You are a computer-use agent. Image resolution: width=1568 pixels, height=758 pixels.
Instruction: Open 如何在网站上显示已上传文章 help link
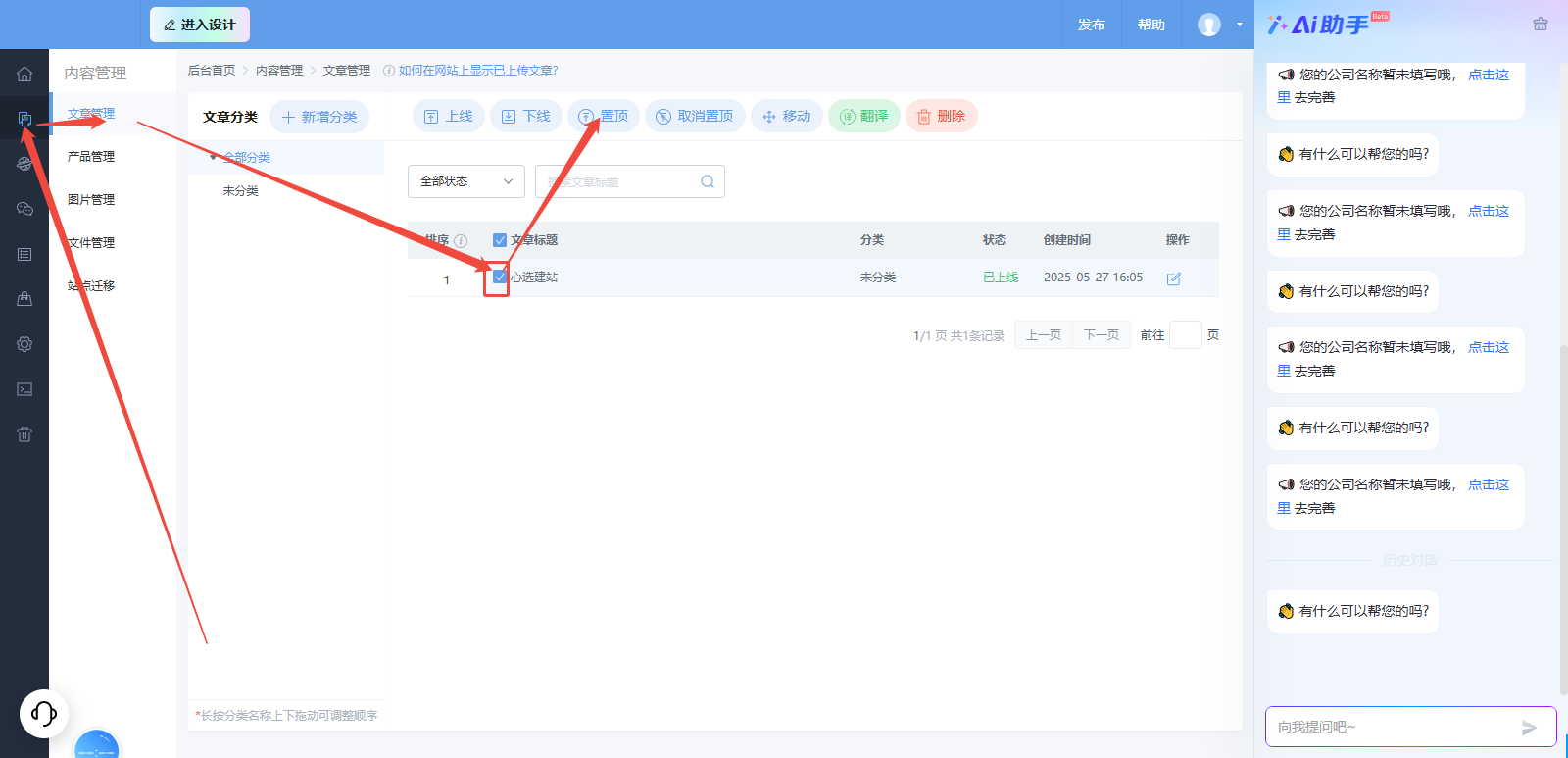click(x=478, y=71)
